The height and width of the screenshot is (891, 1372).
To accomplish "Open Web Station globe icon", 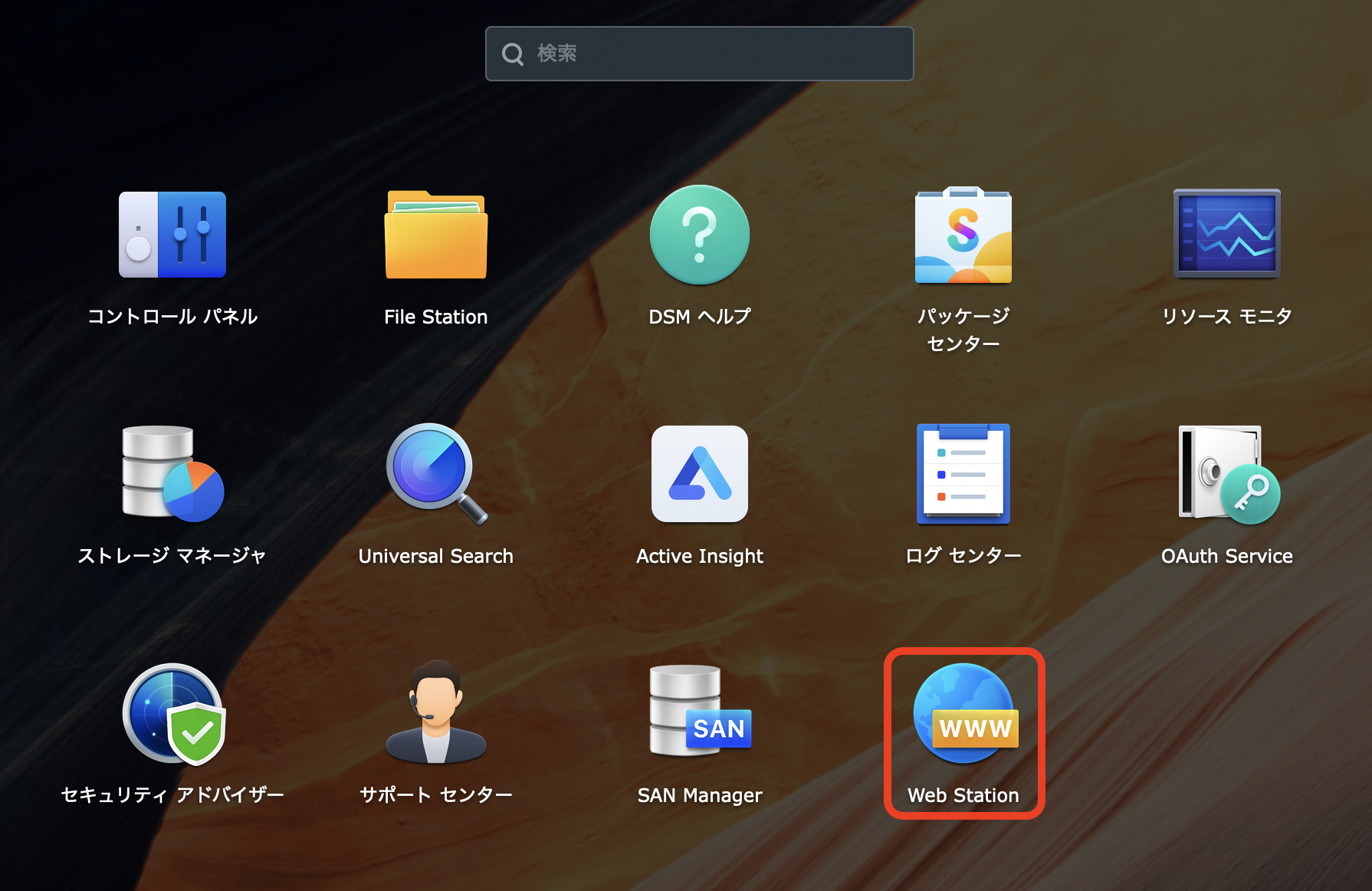I will point(964,713).
